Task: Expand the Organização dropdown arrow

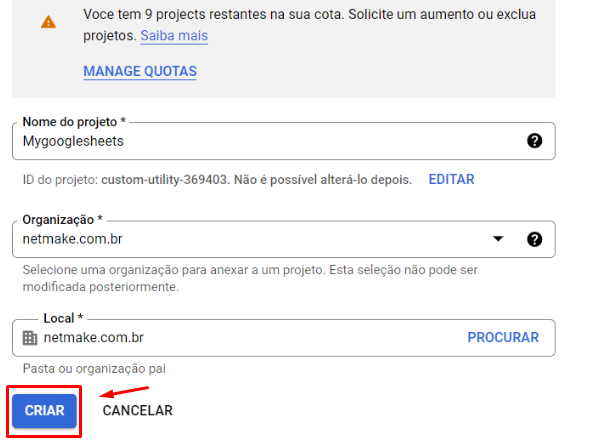Action: pyautogui.click(x=498, y=239)
